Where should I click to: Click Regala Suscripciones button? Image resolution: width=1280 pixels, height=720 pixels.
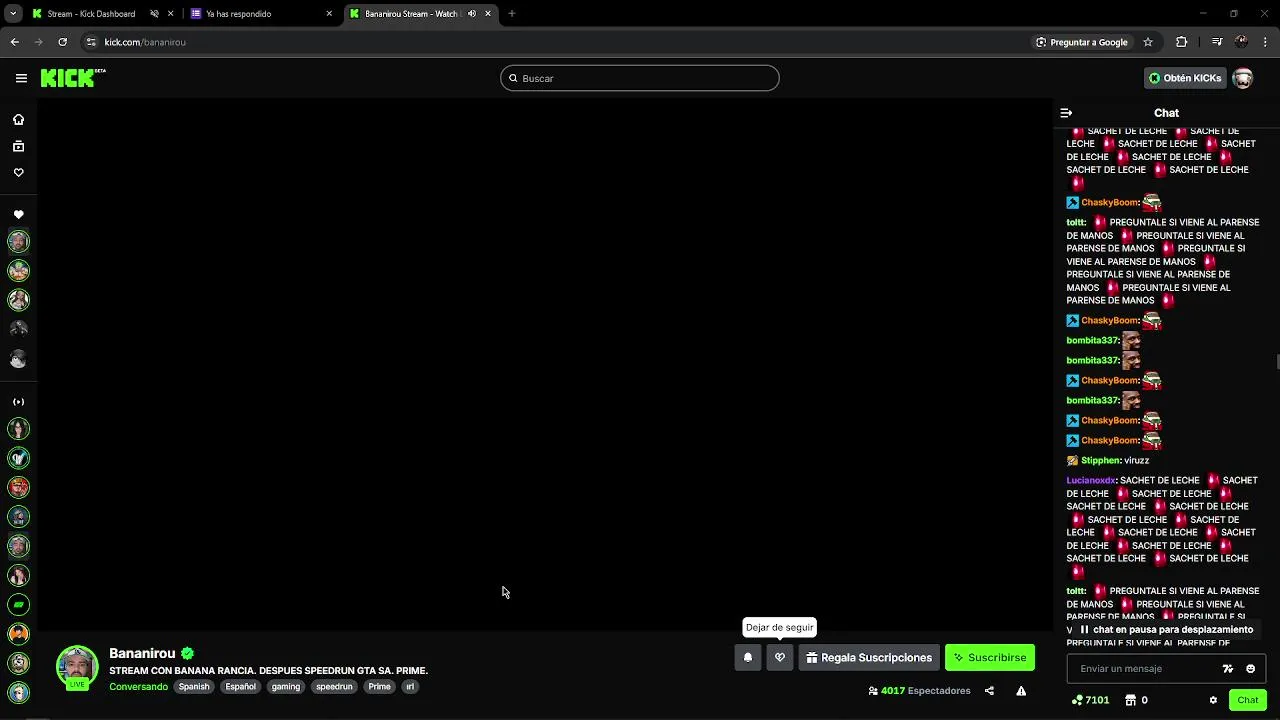pyautogui.click(x=869, y=657)
